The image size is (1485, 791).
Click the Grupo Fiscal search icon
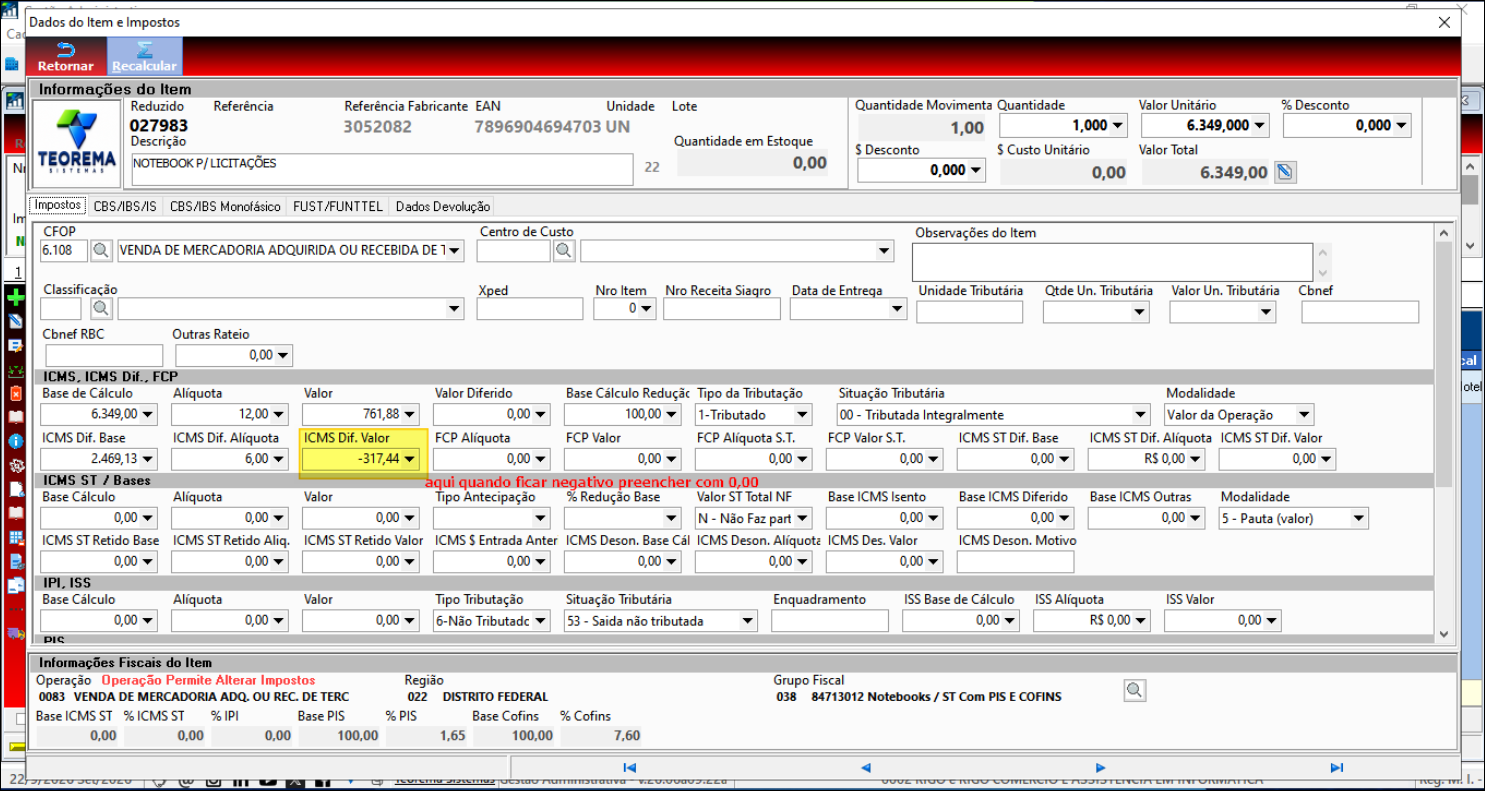point(1134,690)
